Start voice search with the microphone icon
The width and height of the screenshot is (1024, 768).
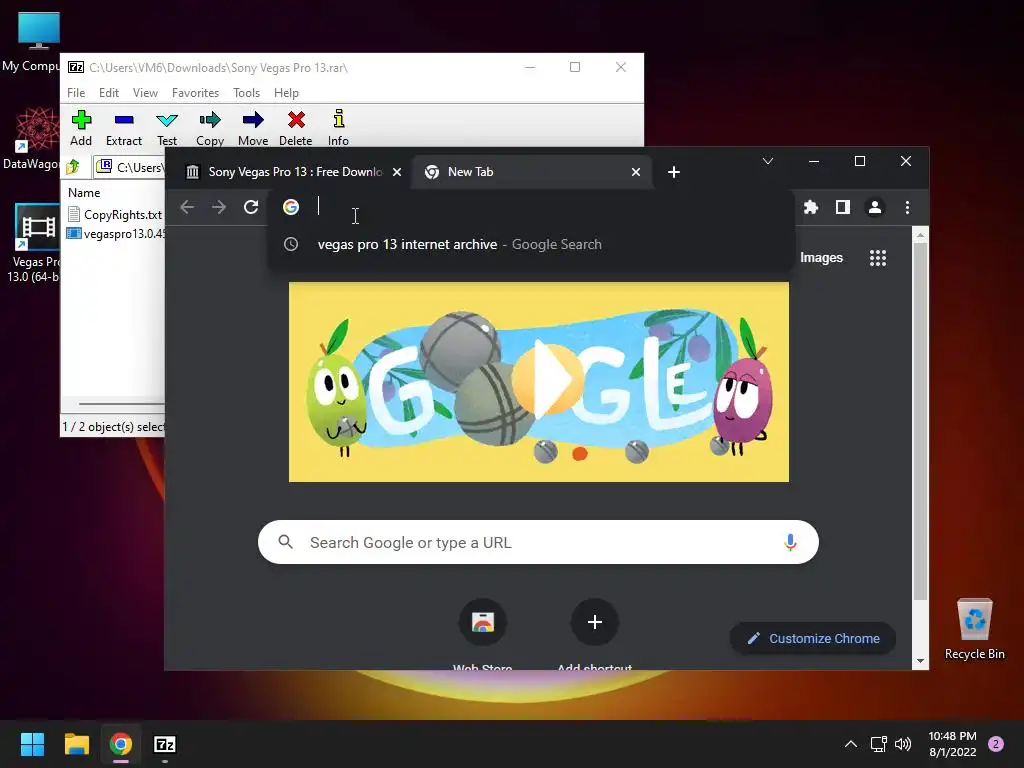coord(790,542)
